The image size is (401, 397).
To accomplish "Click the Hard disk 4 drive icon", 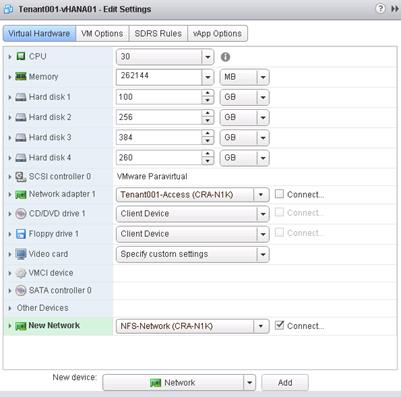I will point(21,158).
